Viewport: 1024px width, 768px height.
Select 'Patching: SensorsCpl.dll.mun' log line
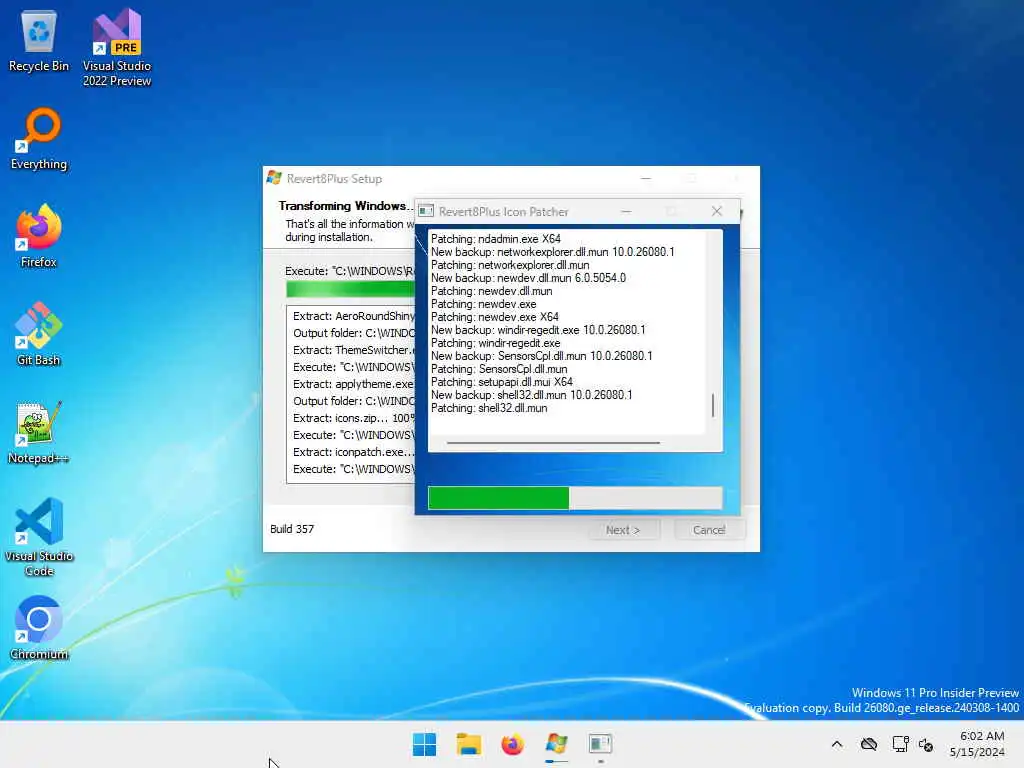499,369
